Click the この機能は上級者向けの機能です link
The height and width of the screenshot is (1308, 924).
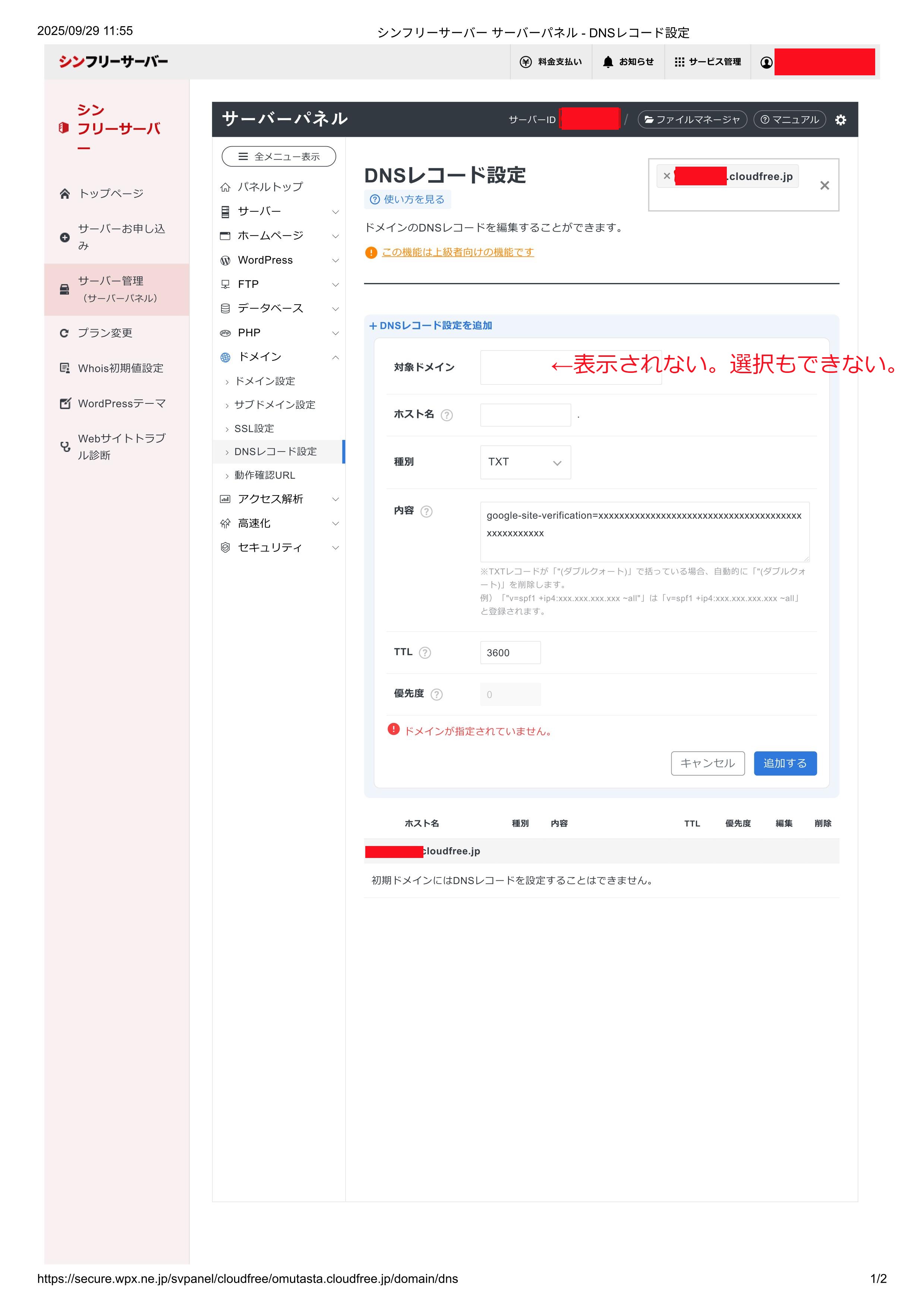click(458, 252)
